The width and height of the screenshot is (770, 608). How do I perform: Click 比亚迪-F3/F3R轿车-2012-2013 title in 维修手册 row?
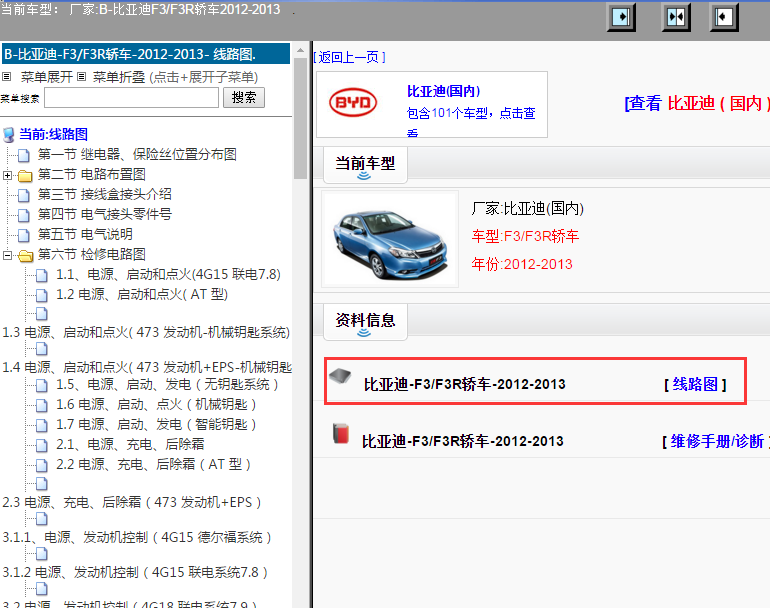463,441
